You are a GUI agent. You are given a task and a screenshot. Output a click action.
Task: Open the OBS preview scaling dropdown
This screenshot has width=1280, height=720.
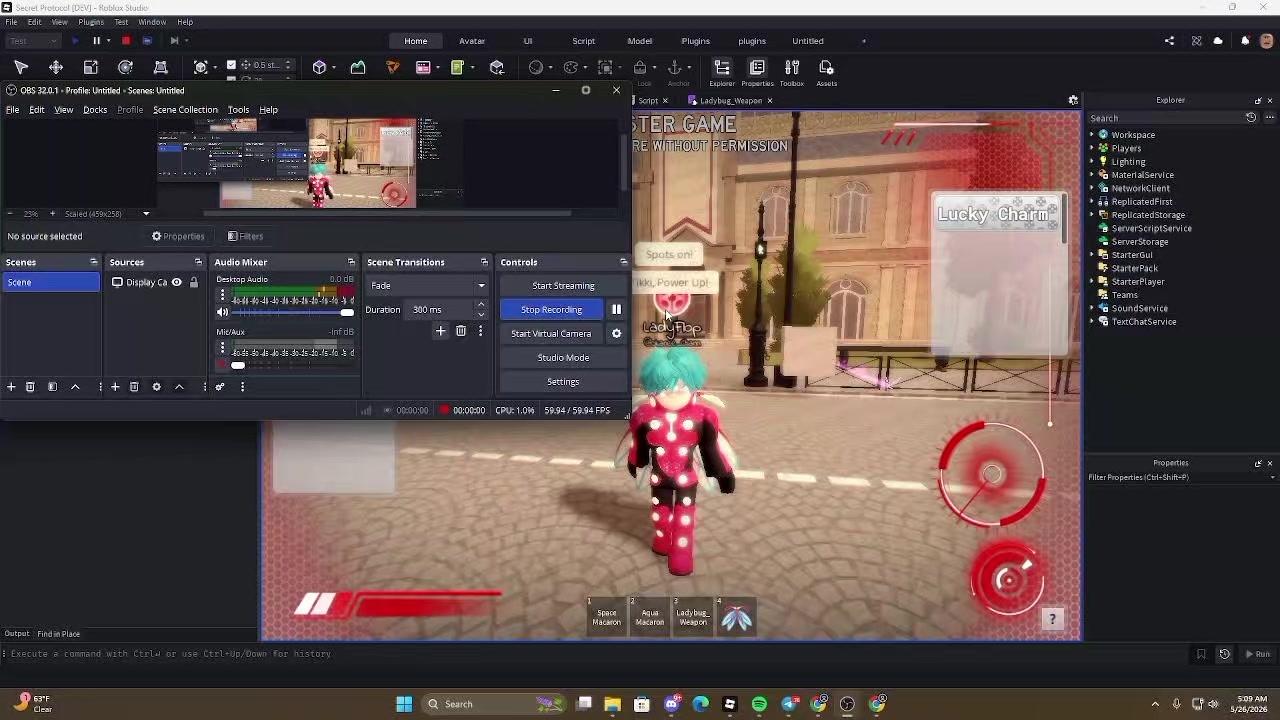(145, 214)
